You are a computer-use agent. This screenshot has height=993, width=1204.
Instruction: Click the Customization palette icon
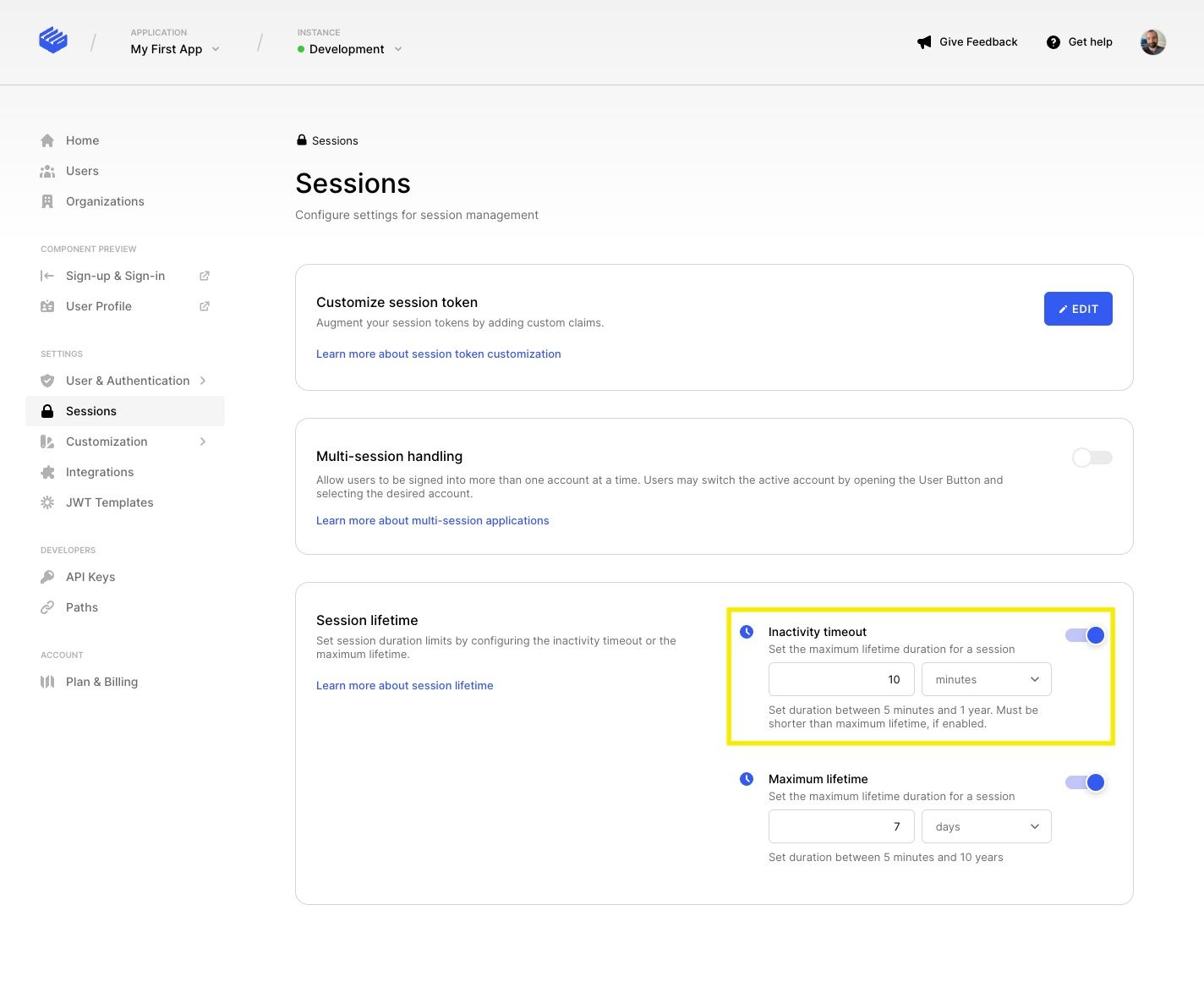[x=47, y=442]
